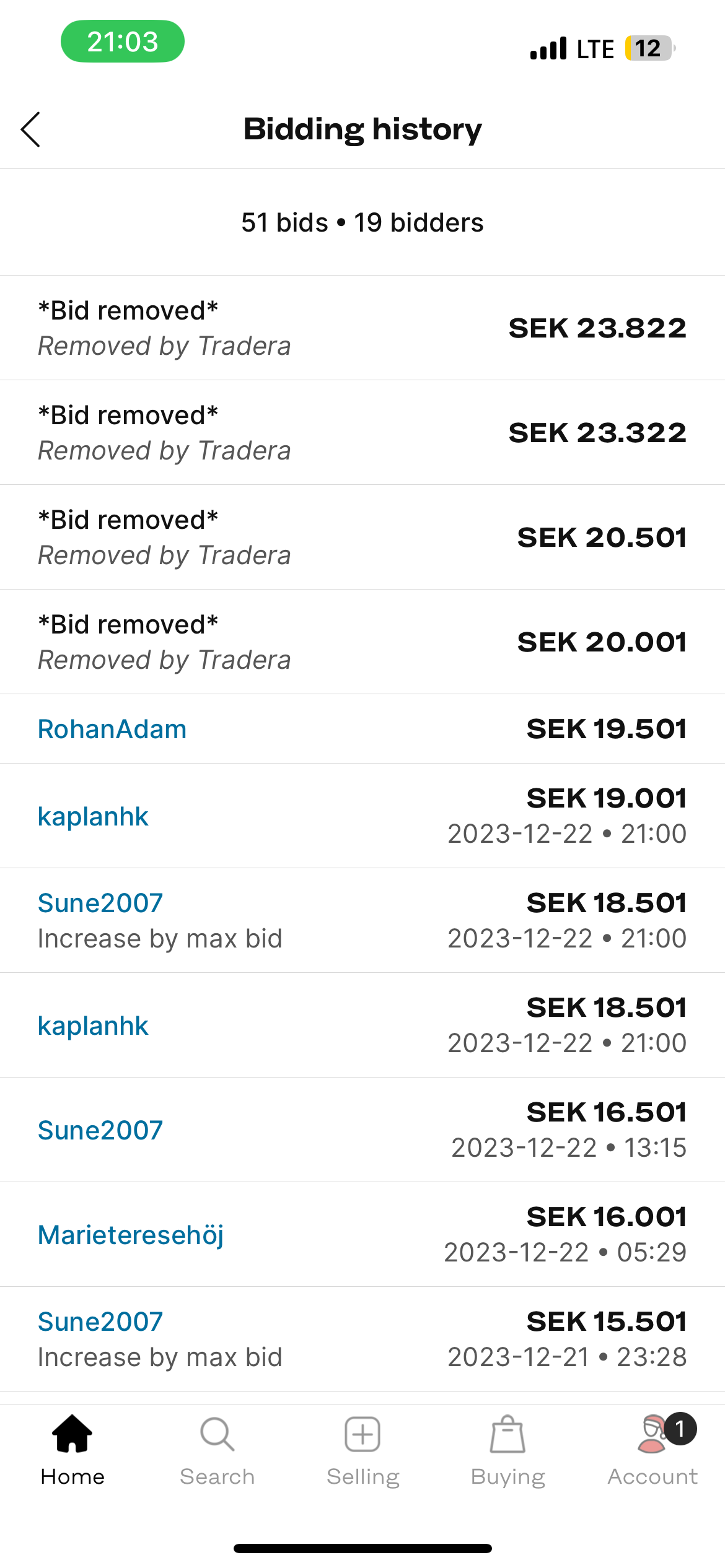Open Sune2007 profile on SEK 15.501 bid

pos(100,1322)
